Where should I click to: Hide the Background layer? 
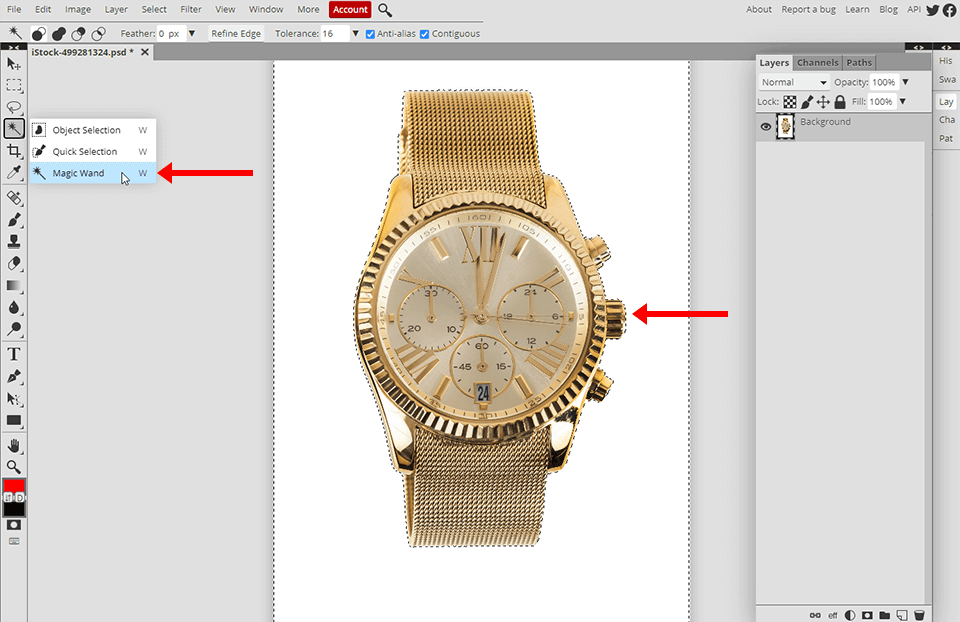(765, 126)
